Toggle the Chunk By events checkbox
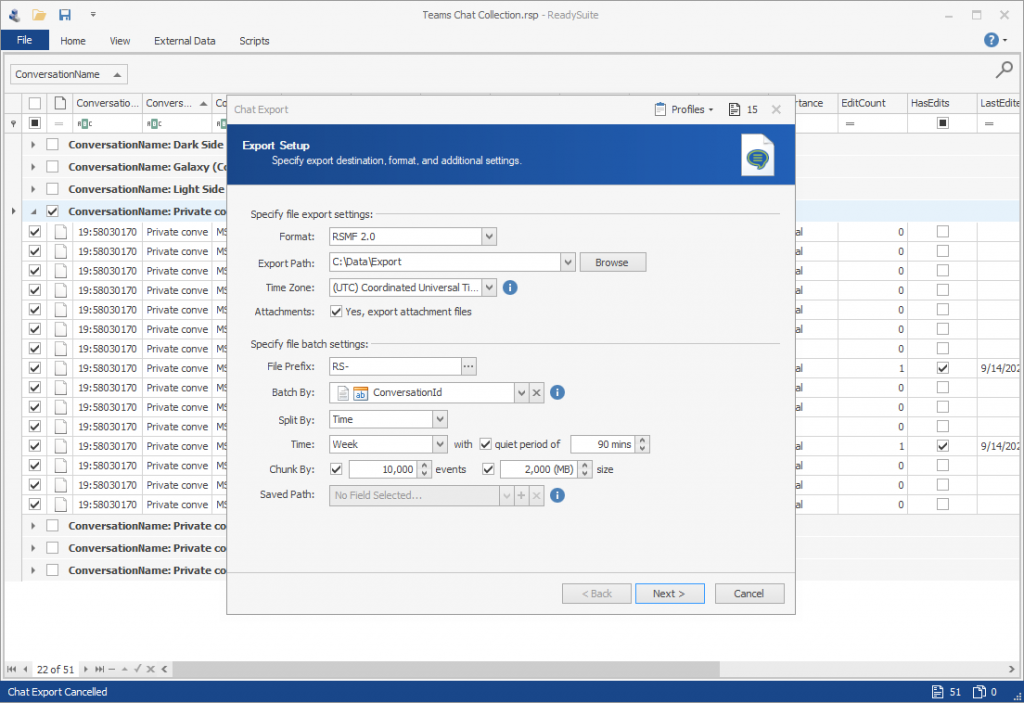Viewport: 1024px width, 703px height. tap(336, 469)
